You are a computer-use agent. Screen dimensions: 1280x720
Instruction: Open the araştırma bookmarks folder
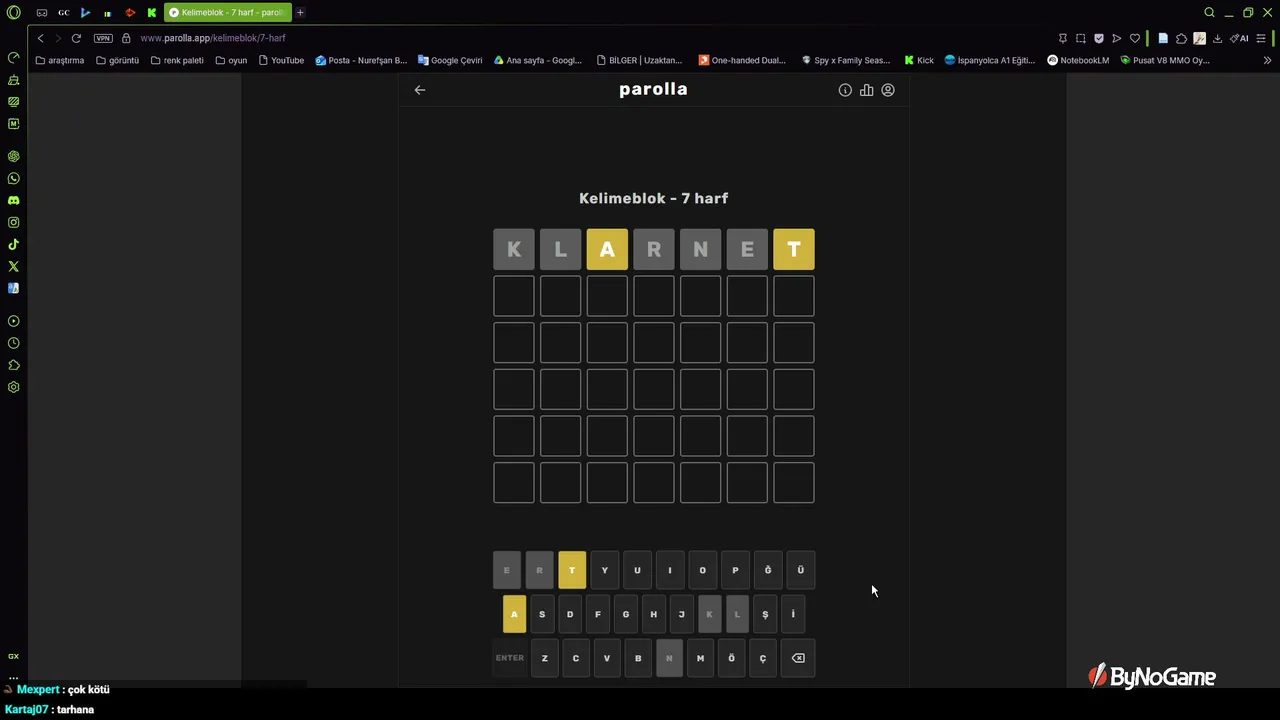coord(60,60)
